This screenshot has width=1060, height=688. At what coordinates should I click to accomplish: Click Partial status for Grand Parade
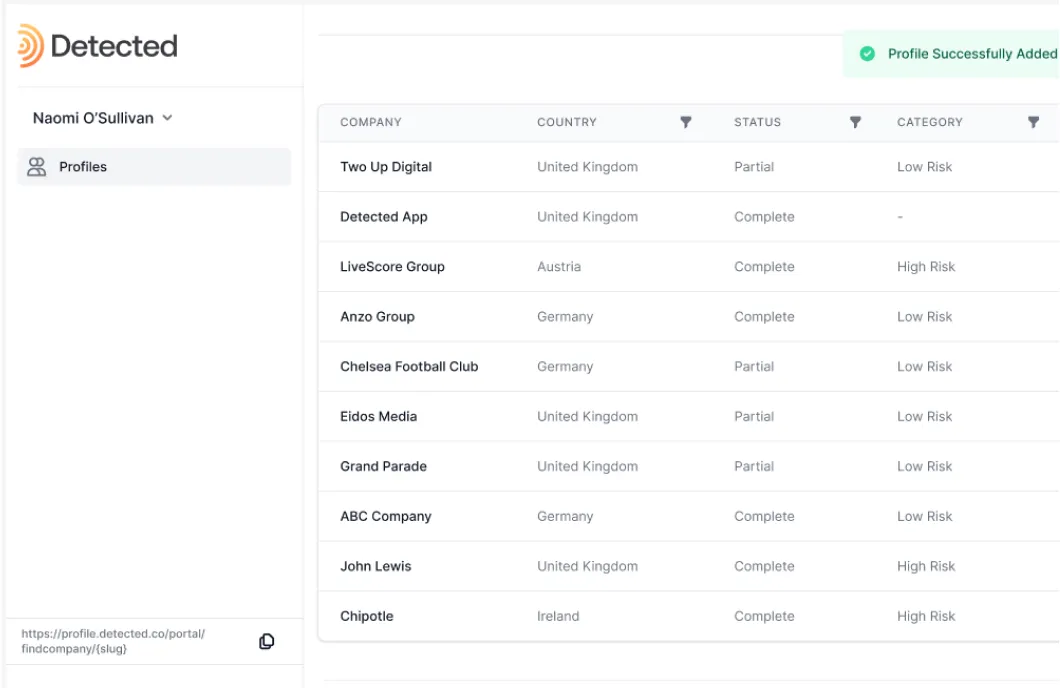coord(754,466)
